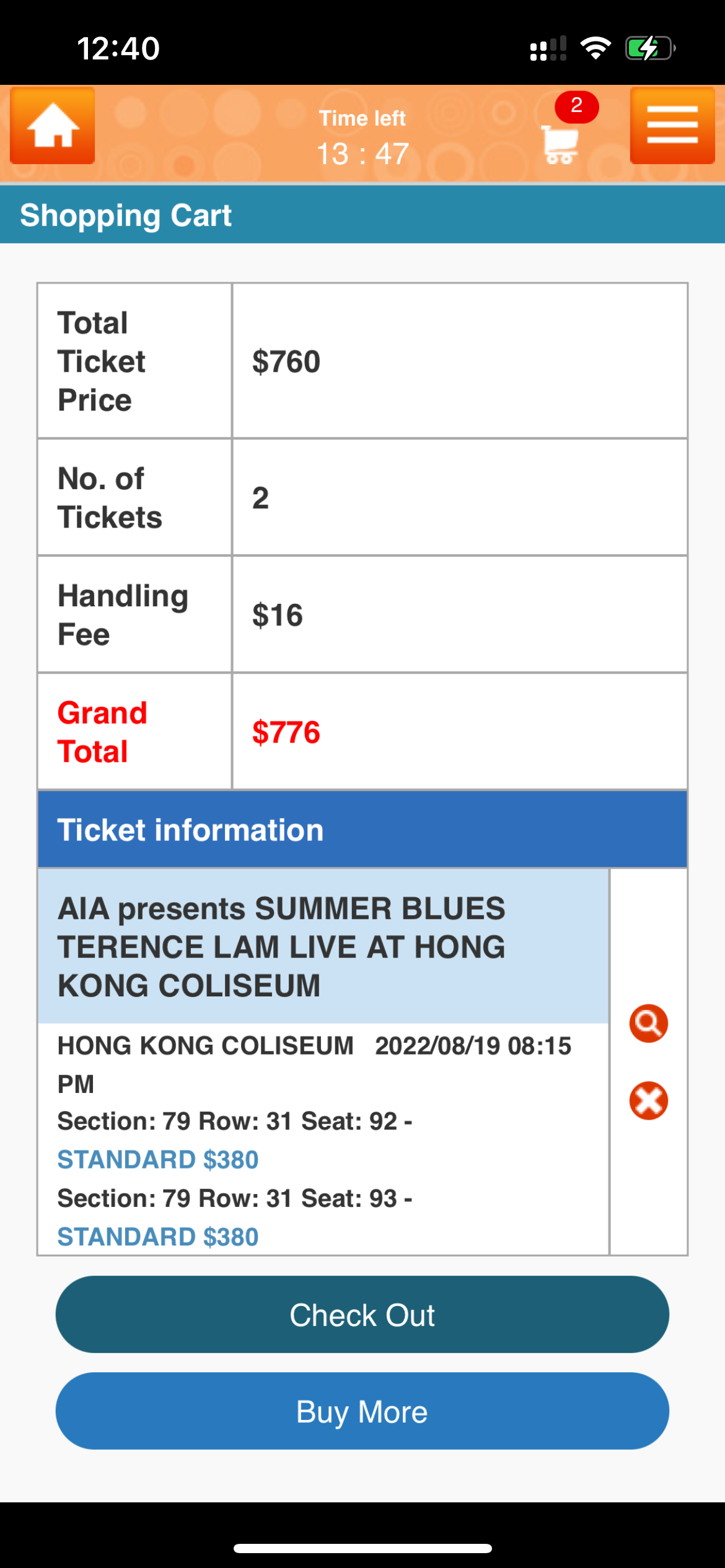Tap the Wi-Fi status icon
Image resolution: width=725 pixels, height=1568 pixels.
[595, 48]
